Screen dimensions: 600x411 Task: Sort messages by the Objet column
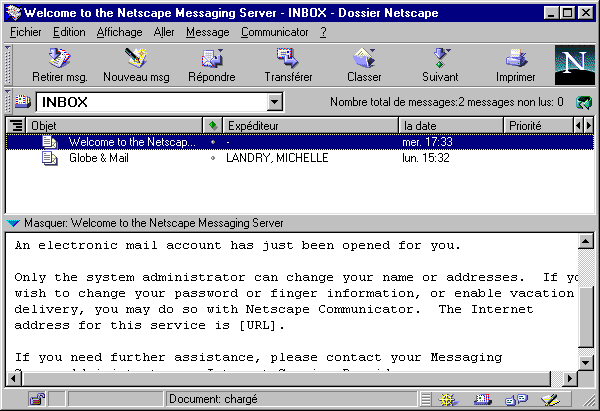(114, 126)
